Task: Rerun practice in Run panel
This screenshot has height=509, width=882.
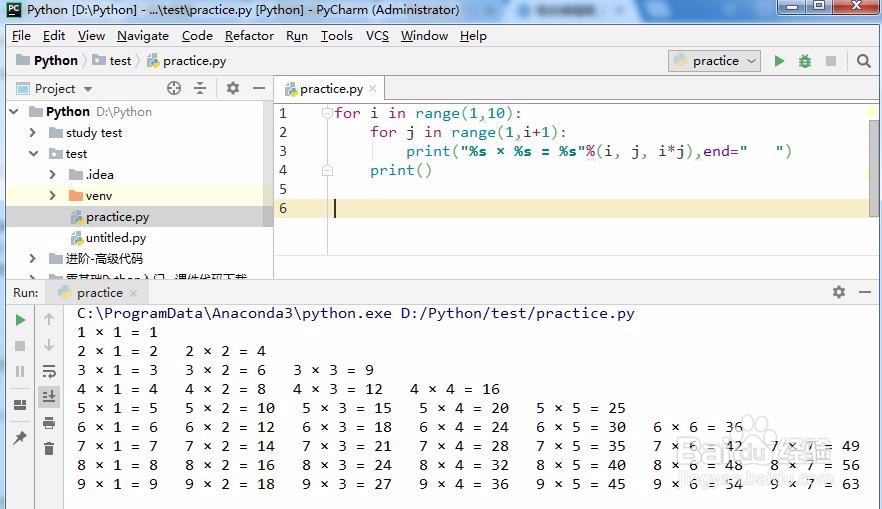Action: (x=20, y=320)
